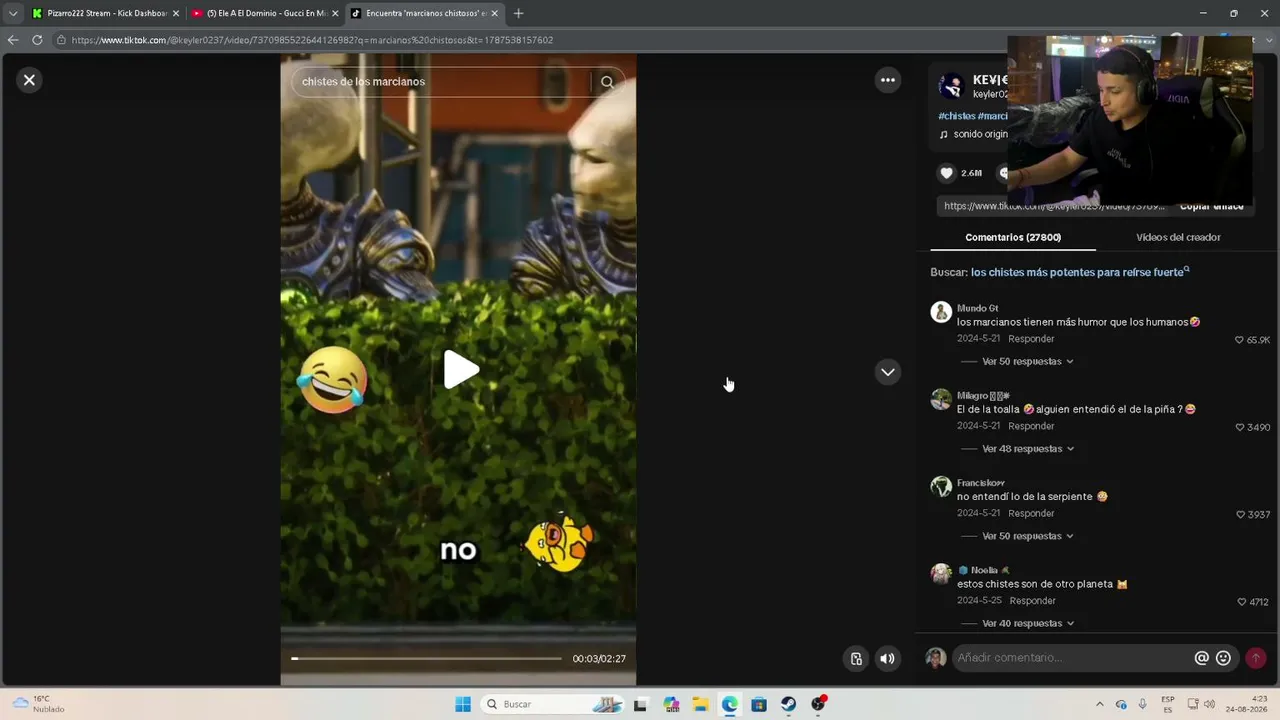Open the weather widget showing 16°C Nublado
Screen dimensions: 1280x720
[38, 704]
